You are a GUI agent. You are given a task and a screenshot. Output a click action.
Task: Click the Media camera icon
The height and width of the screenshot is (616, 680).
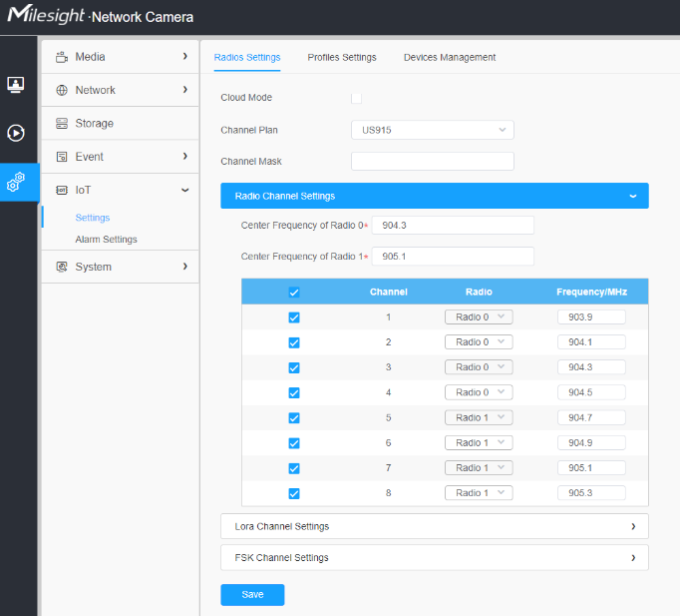point(62,57)
